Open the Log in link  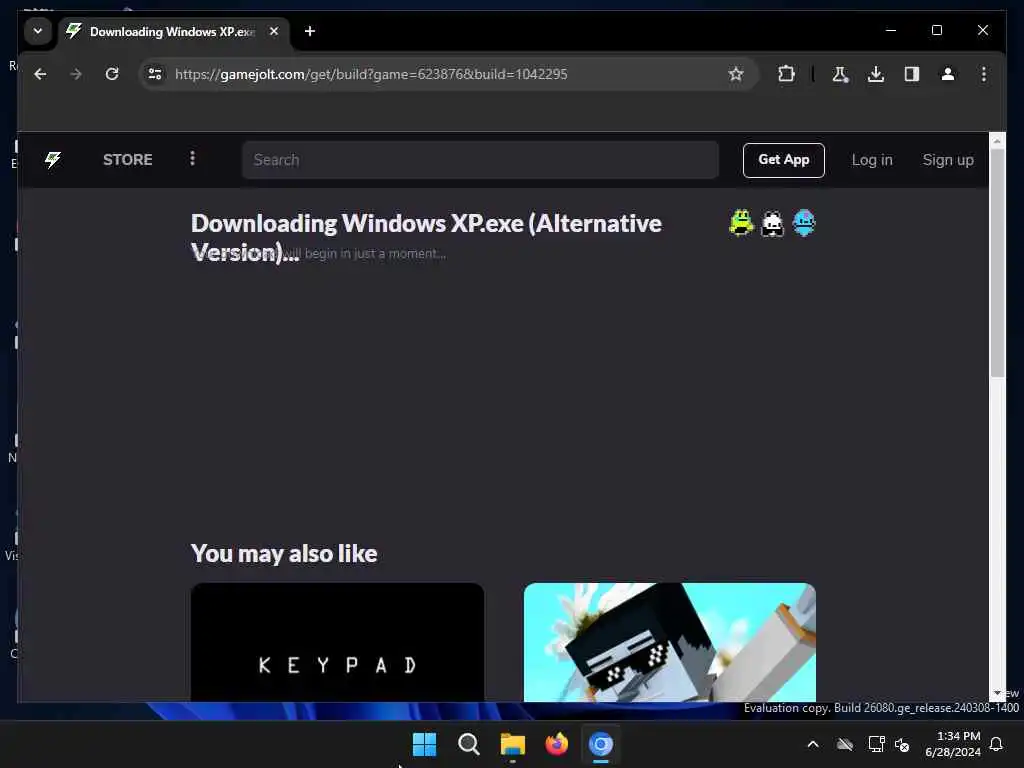point(872,160)
